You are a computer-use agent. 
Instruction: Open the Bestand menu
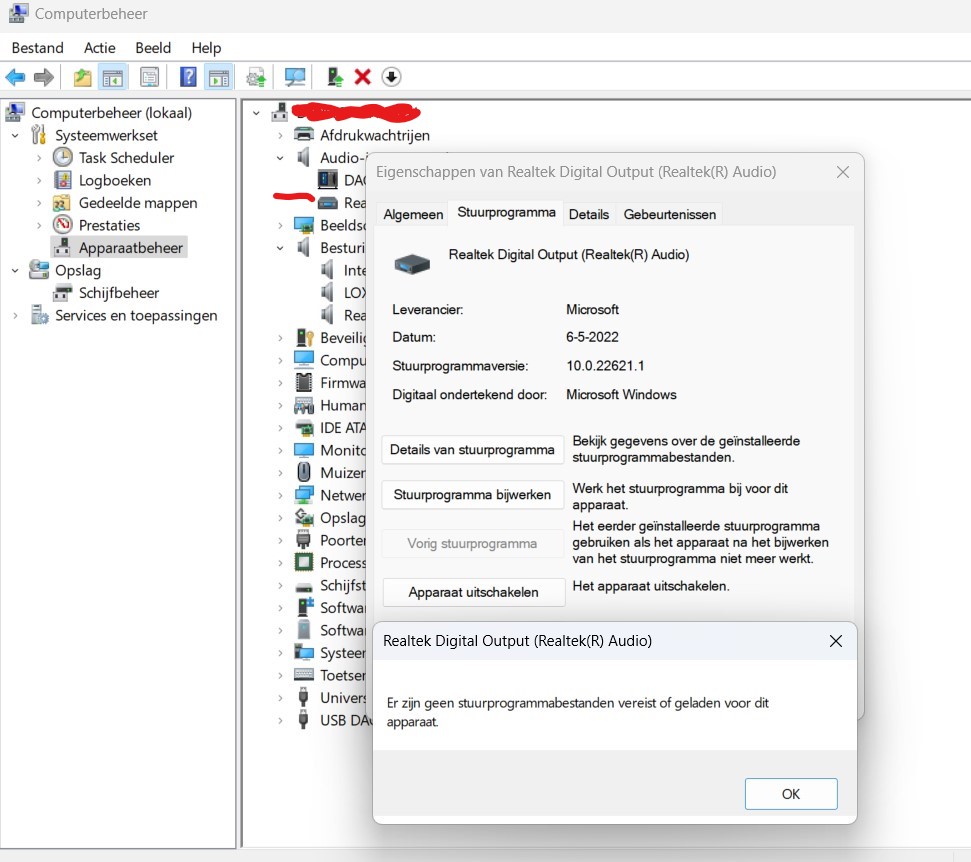point(37,48)
